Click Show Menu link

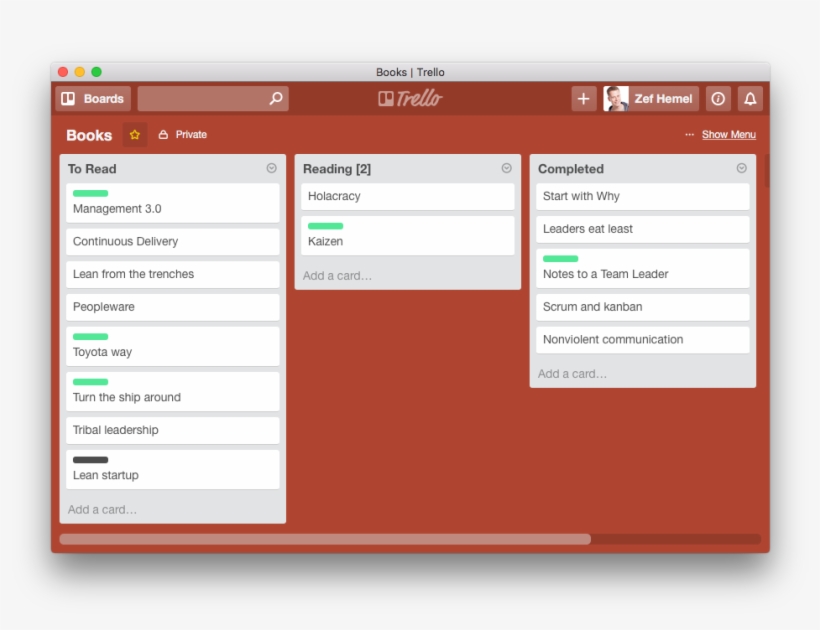click(x=728, y=135)
